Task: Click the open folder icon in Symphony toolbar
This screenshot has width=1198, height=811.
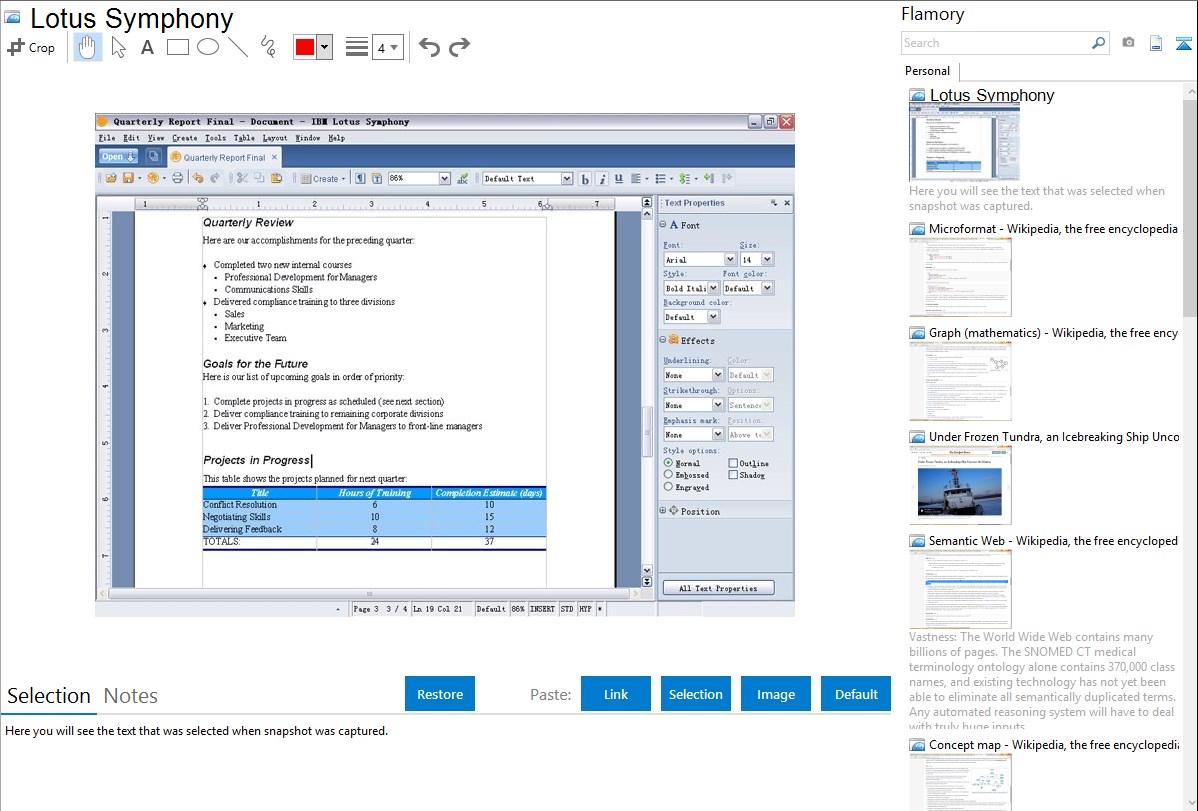Action: tap(111, 178)
